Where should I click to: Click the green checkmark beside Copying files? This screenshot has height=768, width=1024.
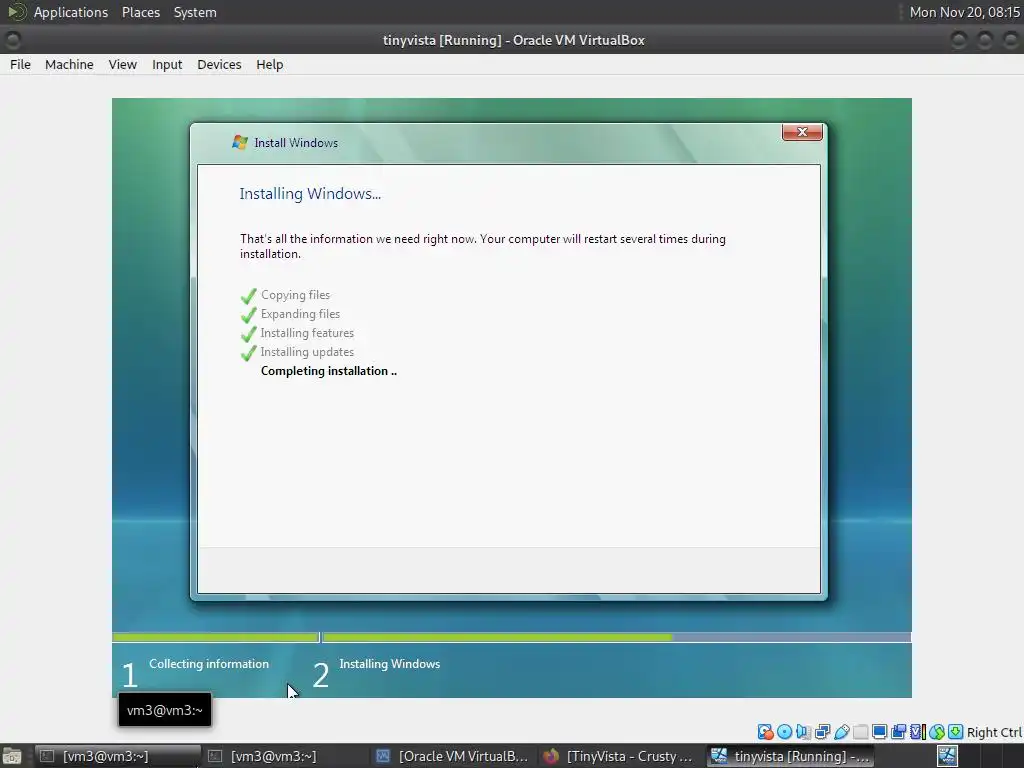(x=248, y=296)
